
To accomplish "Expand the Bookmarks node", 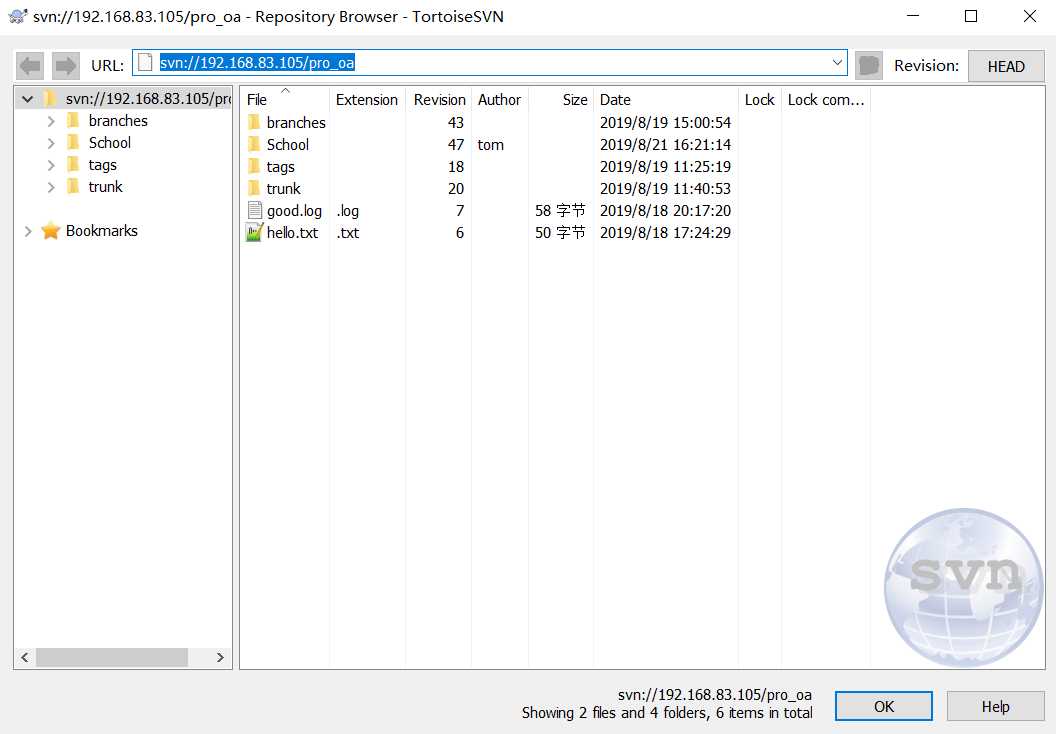I will pos(28,231).
